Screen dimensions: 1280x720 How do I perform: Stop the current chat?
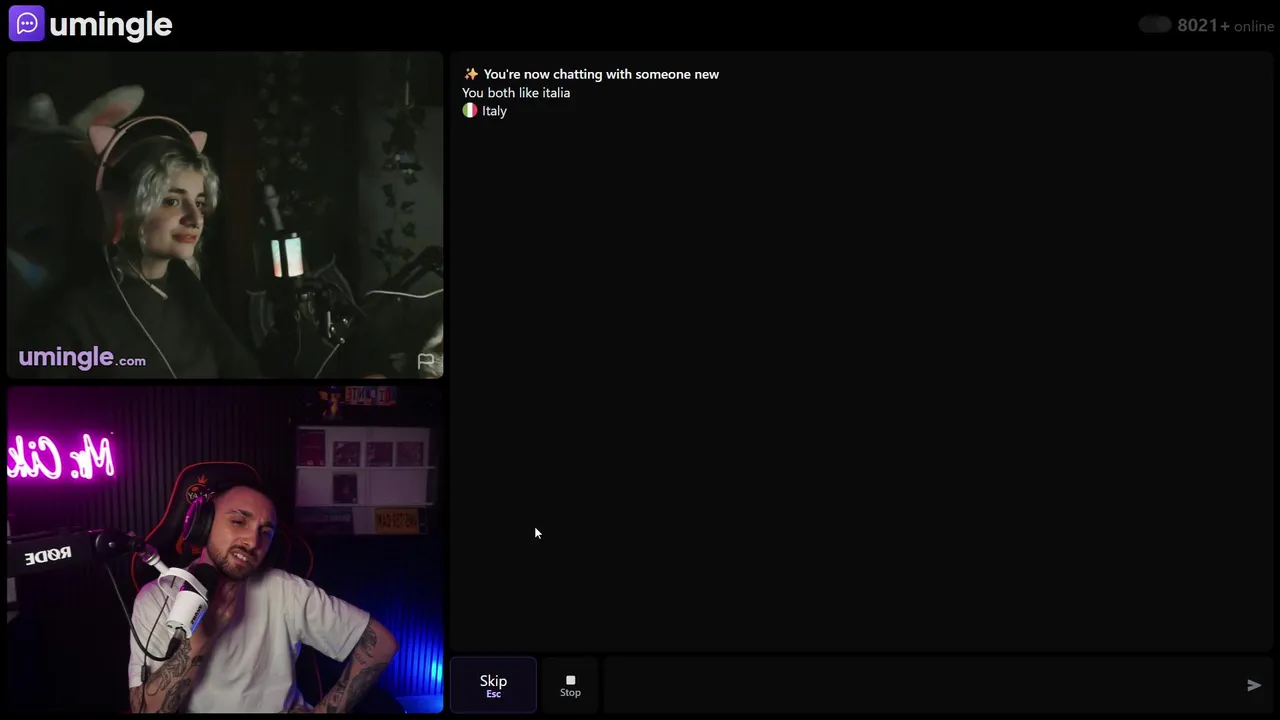pyautogui.click(x=570, y=685)
